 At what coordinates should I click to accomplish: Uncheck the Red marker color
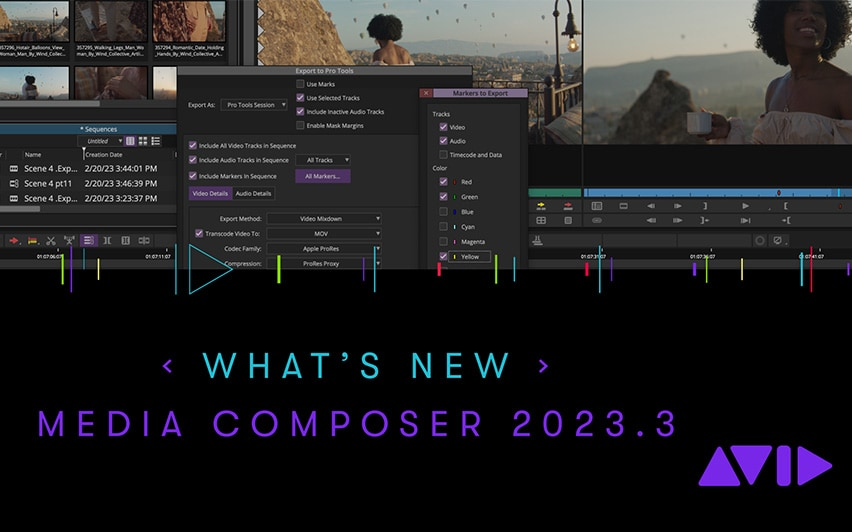443,181
